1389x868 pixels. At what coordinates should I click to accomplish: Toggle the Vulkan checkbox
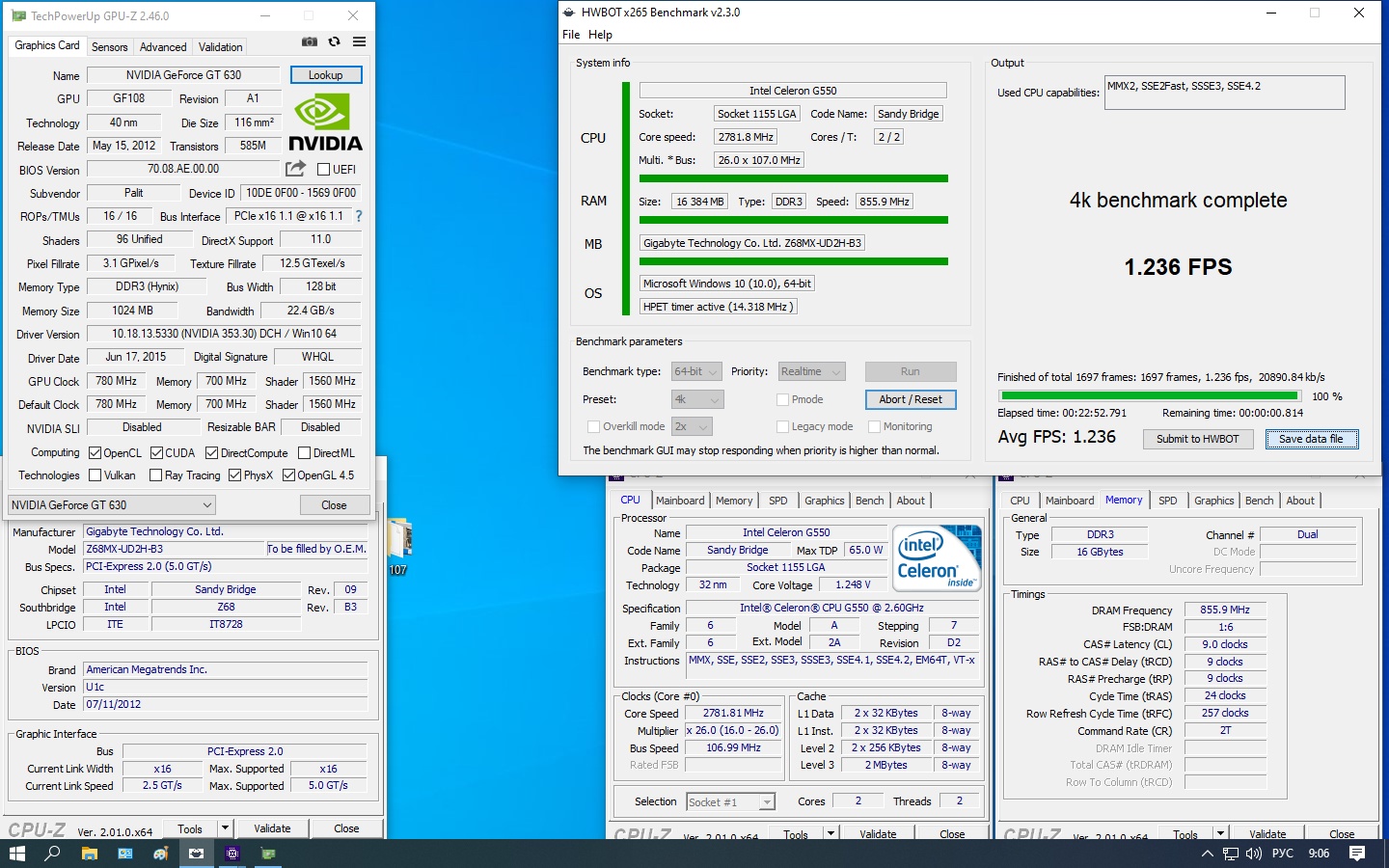tap(95, 475)
